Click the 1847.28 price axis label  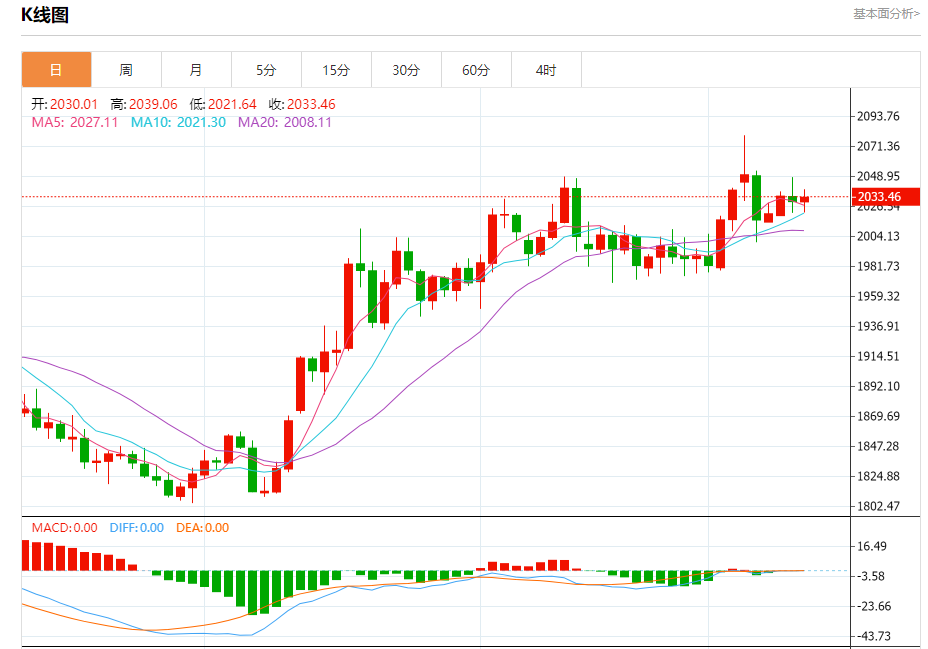click(878, 446)
